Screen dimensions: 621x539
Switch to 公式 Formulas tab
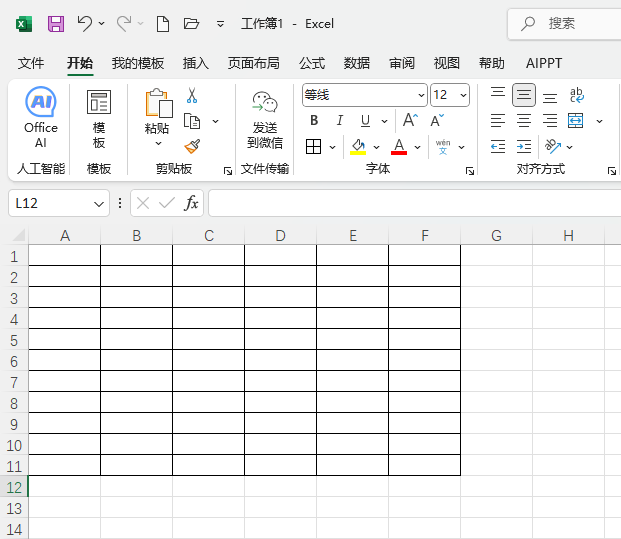[x=312, y=63]
